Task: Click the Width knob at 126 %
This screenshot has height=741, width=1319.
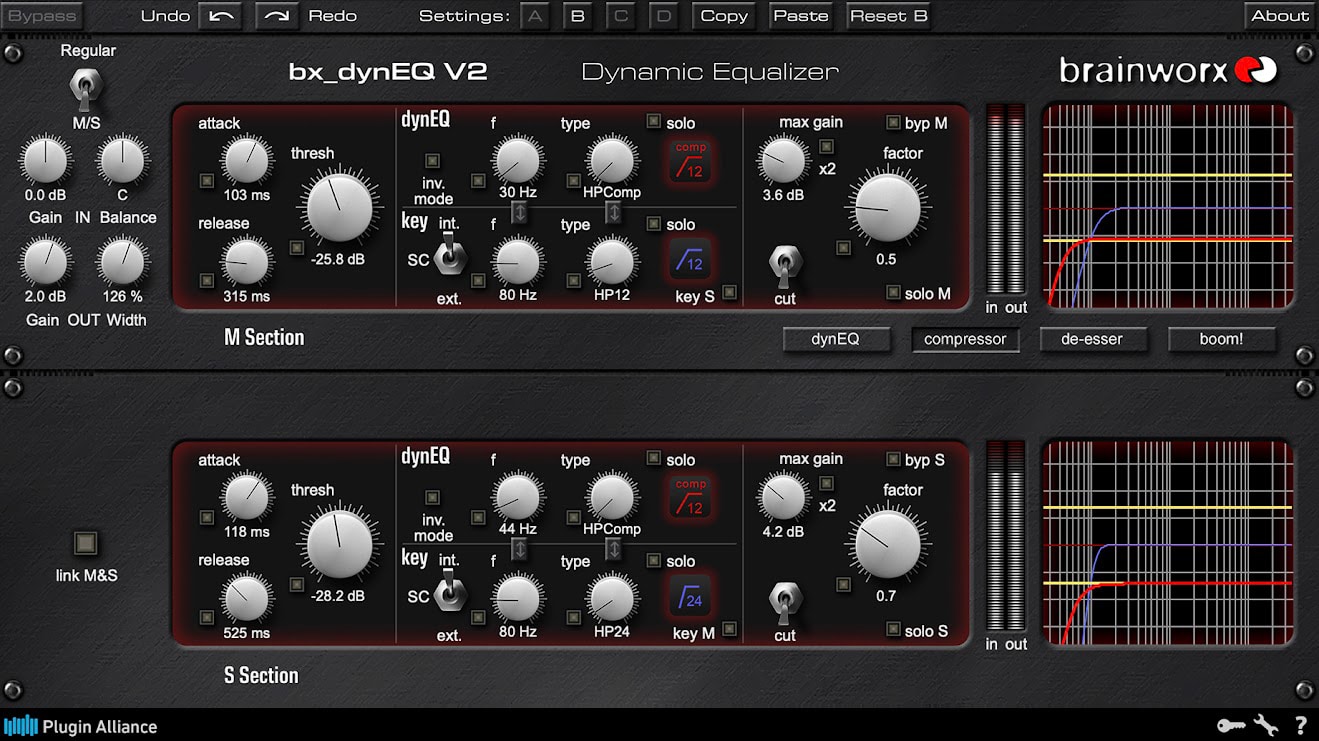Action: (x=122, y=262)
